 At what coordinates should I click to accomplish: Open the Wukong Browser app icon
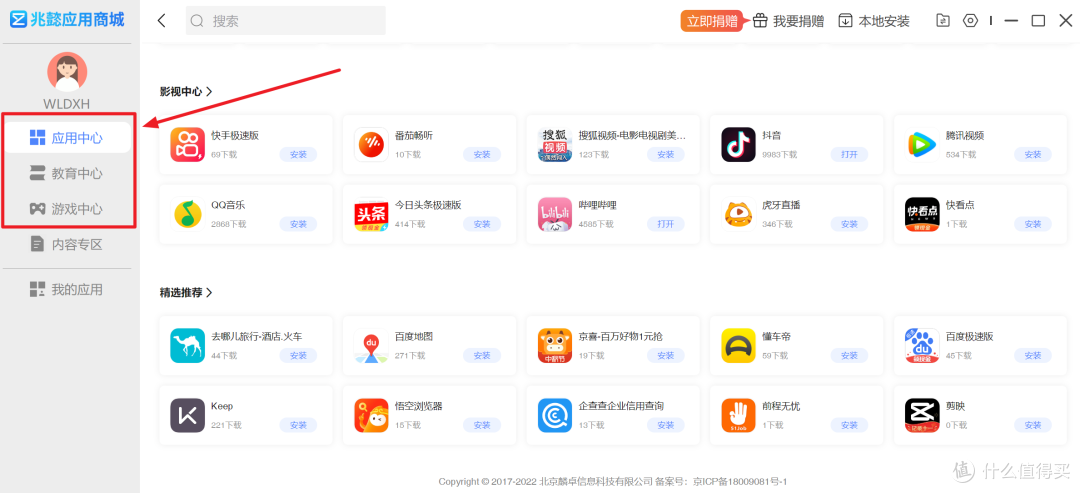pos(371,415)
